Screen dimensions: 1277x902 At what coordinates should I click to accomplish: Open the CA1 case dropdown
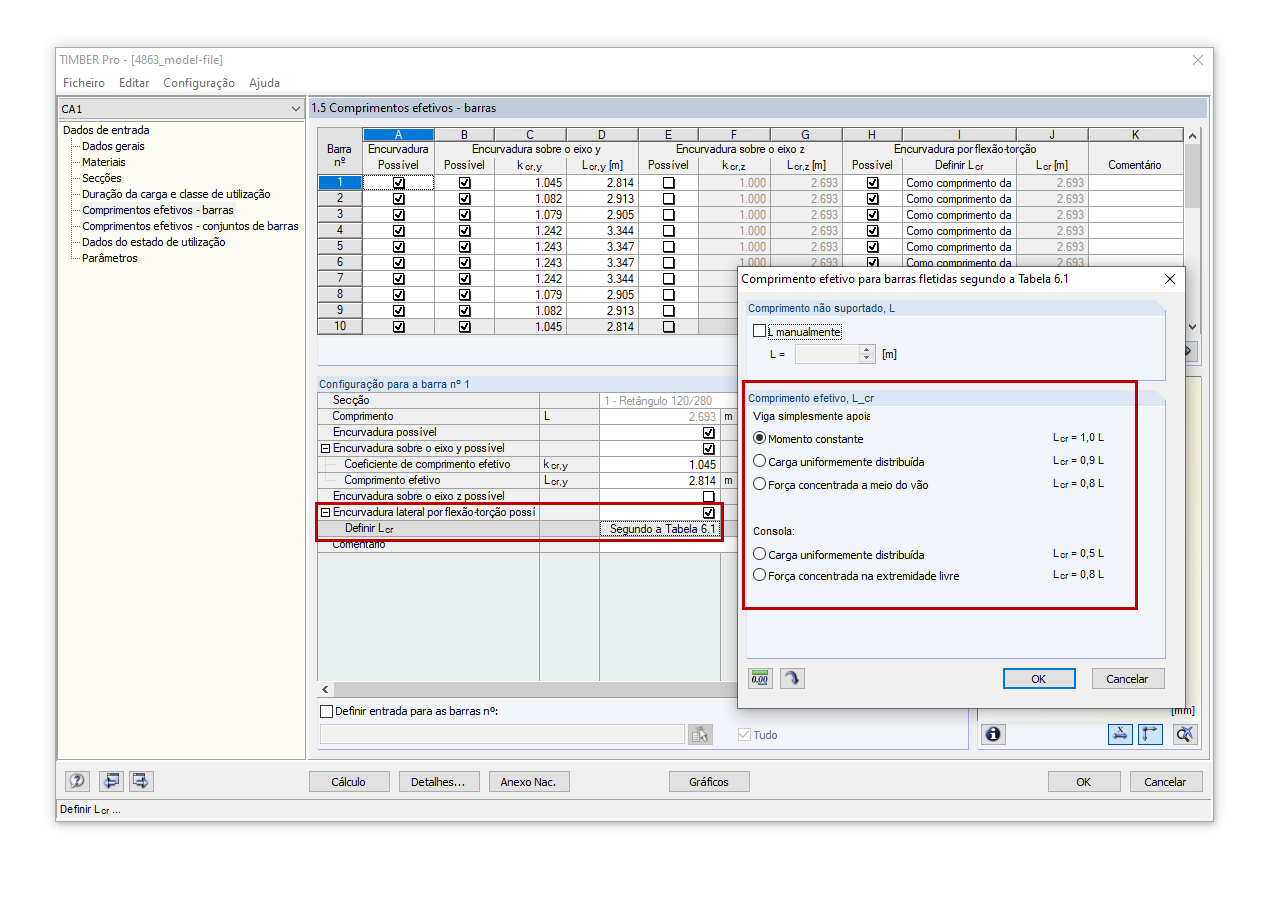click(x=295, y=108)
